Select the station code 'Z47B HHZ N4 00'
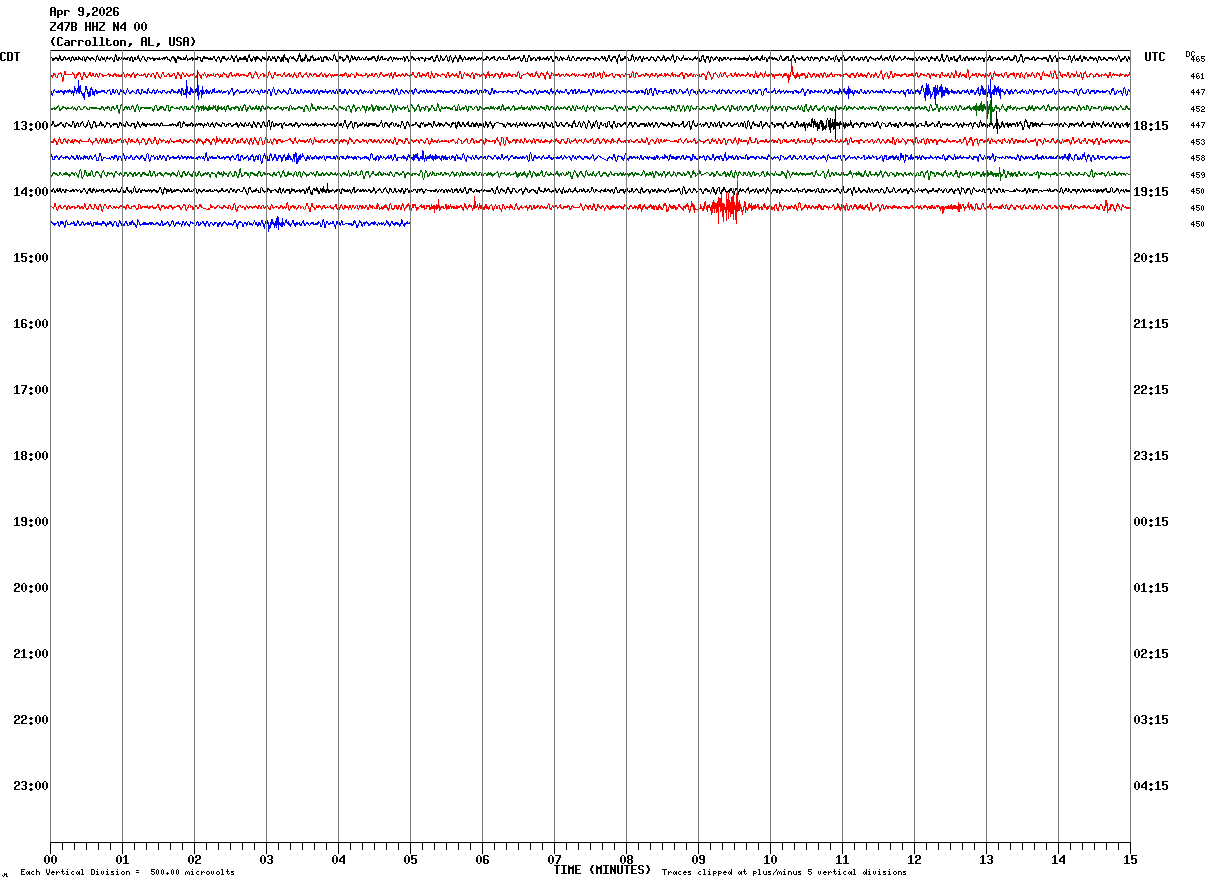The height and width of the screenshot is (886, 1210). coord(98,27)
